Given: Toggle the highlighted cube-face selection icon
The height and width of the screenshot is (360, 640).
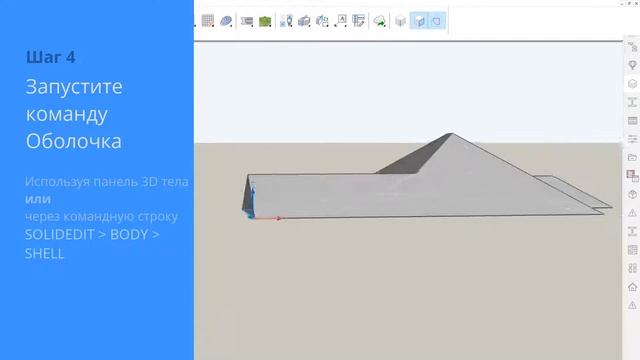Looking at the screenshot, I should pyautogui.click(x=419, y=21).
